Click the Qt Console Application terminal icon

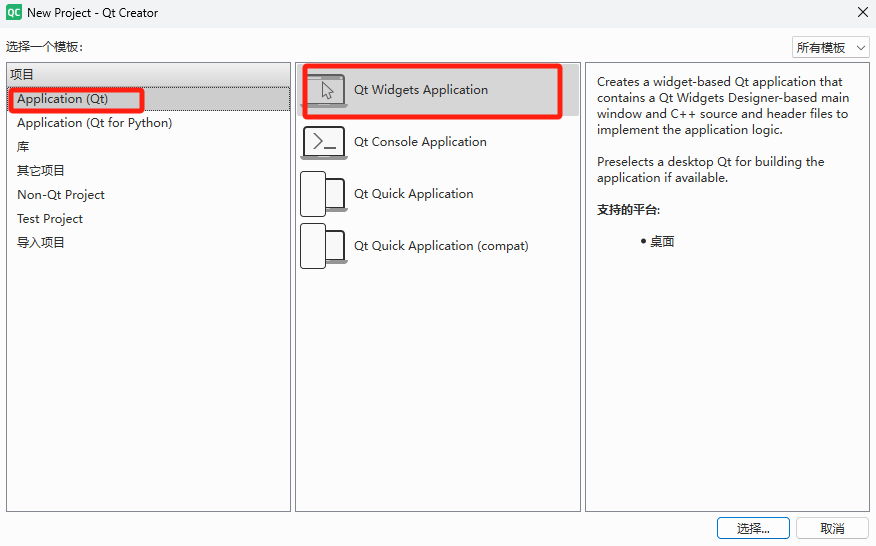pyautogui.click(x=324, y=143)
